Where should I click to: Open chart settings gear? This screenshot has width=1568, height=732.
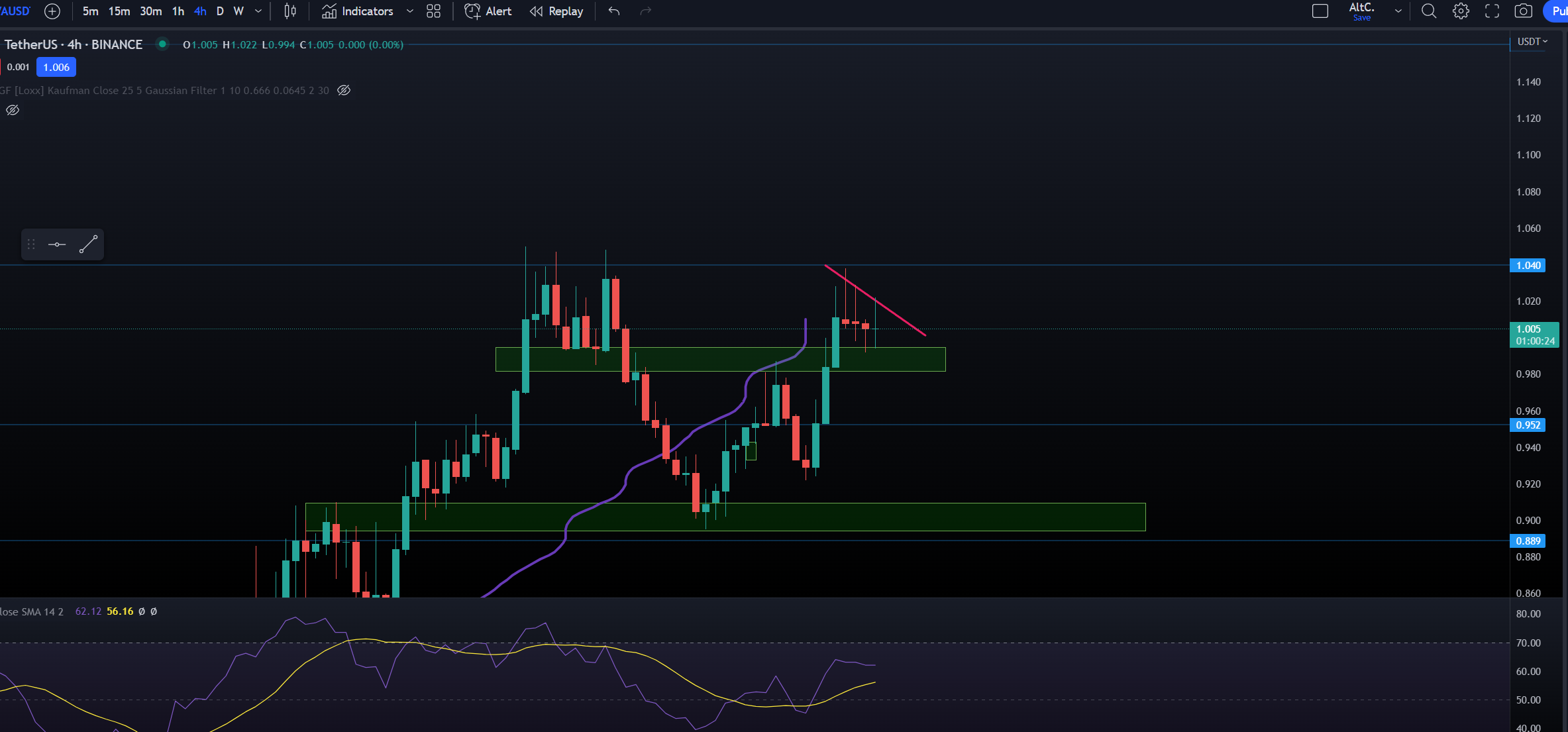point(1461,11)
